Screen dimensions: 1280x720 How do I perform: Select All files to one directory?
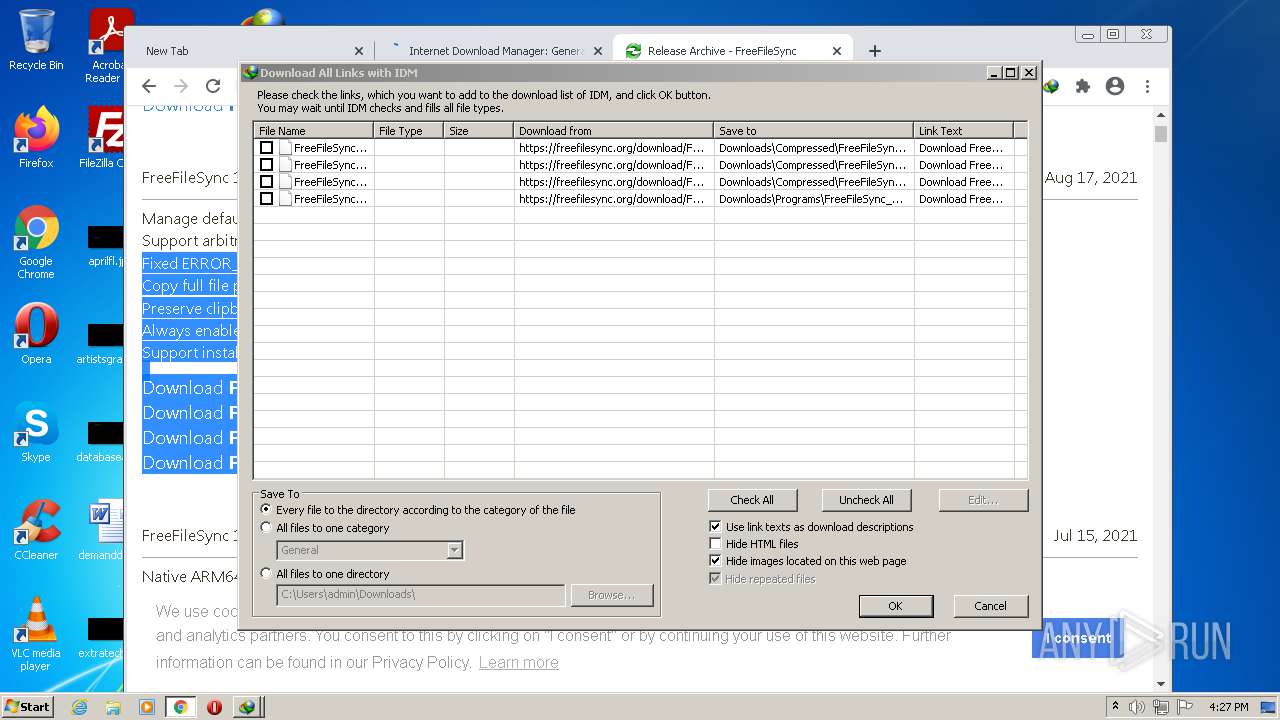[x=266, y=574]
